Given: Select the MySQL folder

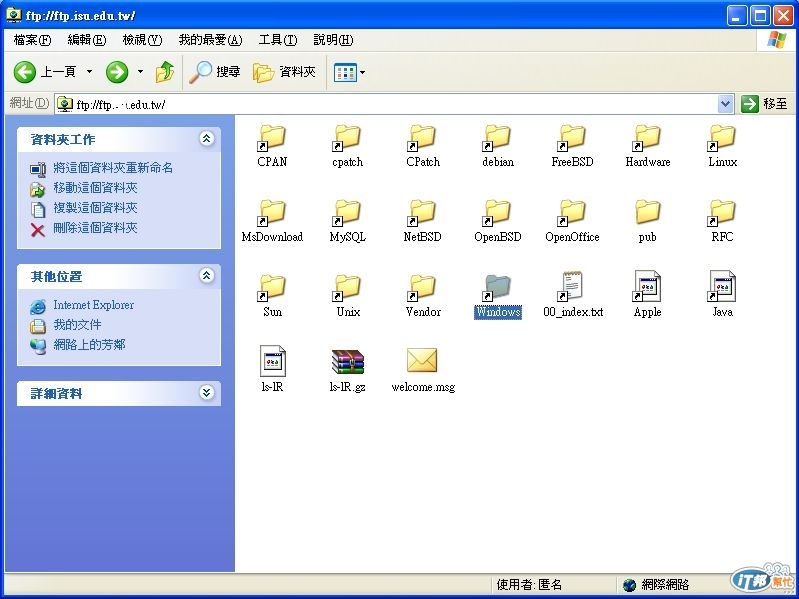Looking at the screenshot, I should [x=348, y=221].
